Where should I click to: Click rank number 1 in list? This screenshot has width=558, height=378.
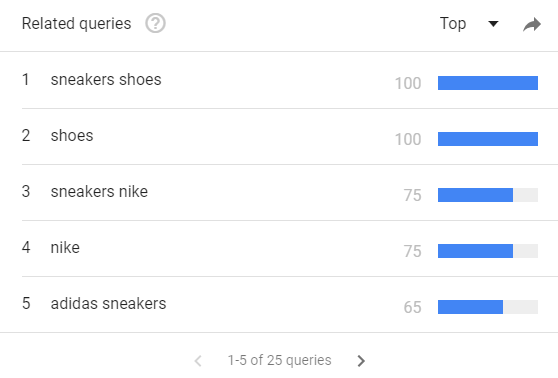(x=26, y=79)
